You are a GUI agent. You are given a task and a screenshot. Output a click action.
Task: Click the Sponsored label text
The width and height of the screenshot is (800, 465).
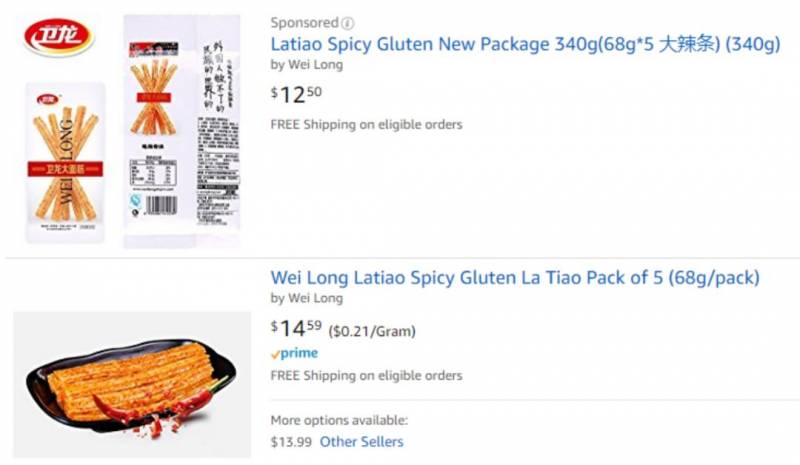[x=304, y=23]
